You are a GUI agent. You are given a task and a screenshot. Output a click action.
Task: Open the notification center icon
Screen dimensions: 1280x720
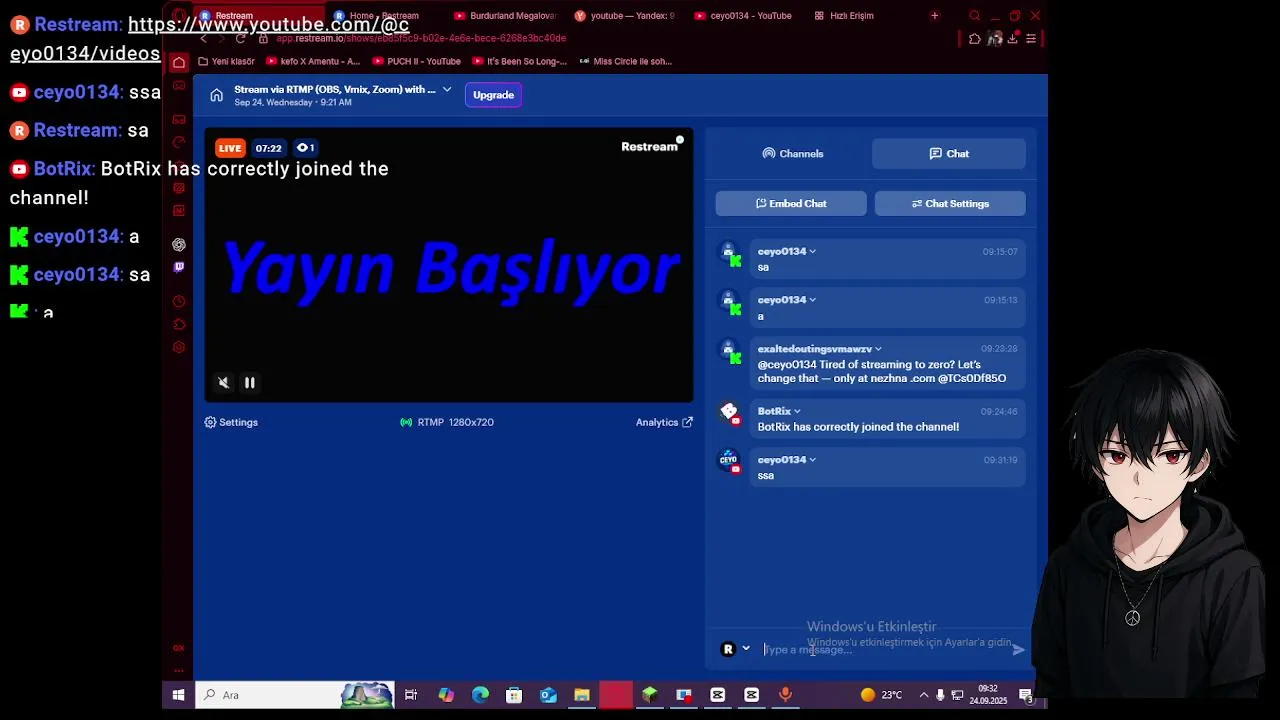coord(1026,695)
